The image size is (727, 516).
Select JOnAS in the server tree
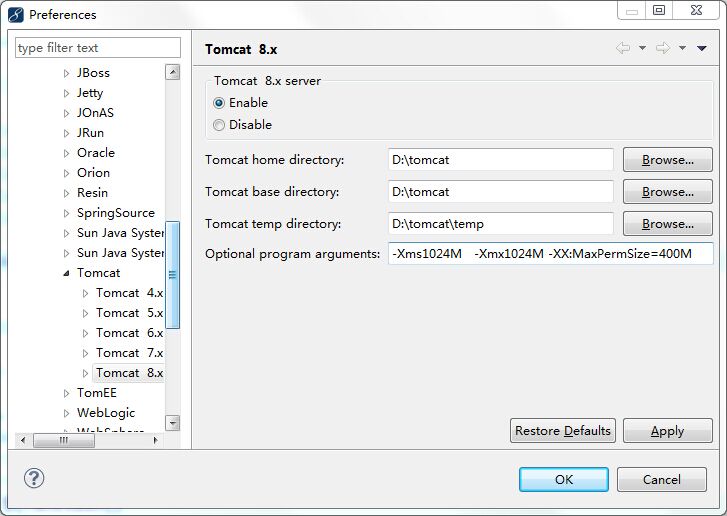95,113
